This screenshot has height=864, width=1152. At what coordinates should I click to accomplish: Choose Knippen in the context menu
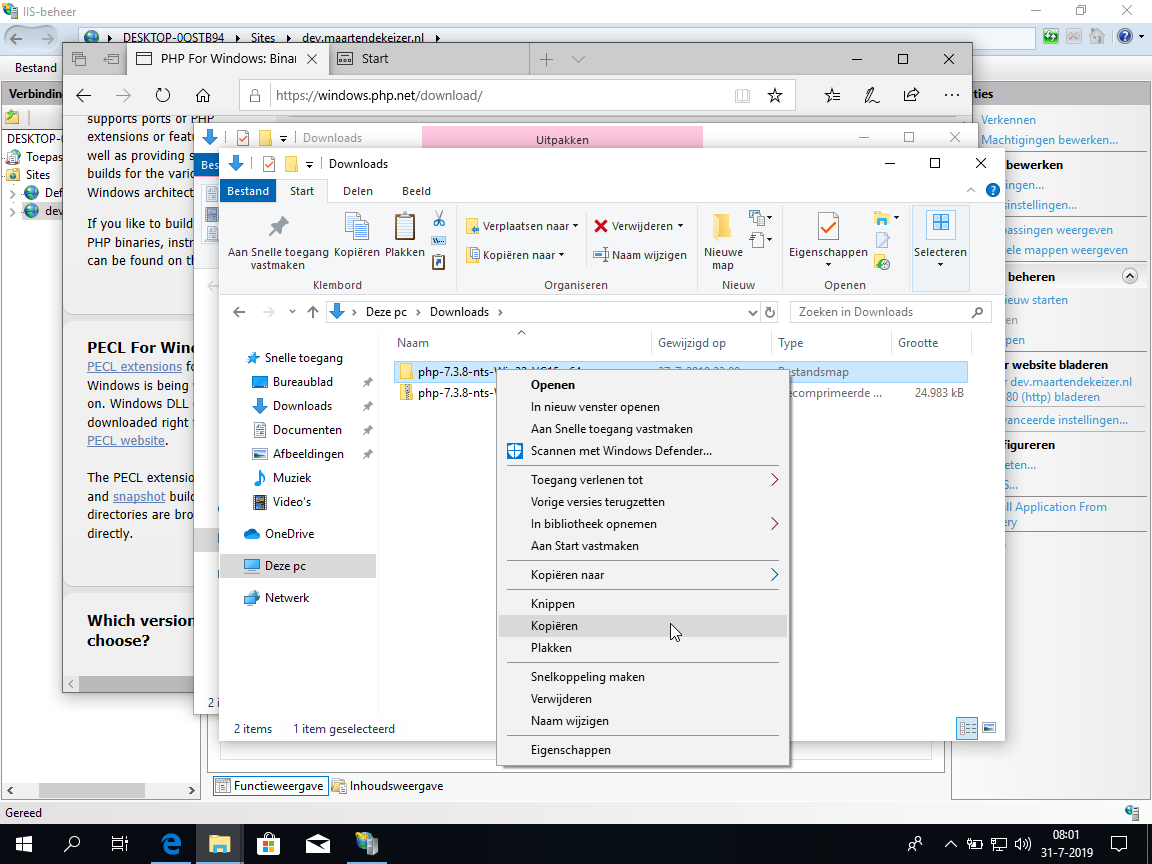pos(643,604)
